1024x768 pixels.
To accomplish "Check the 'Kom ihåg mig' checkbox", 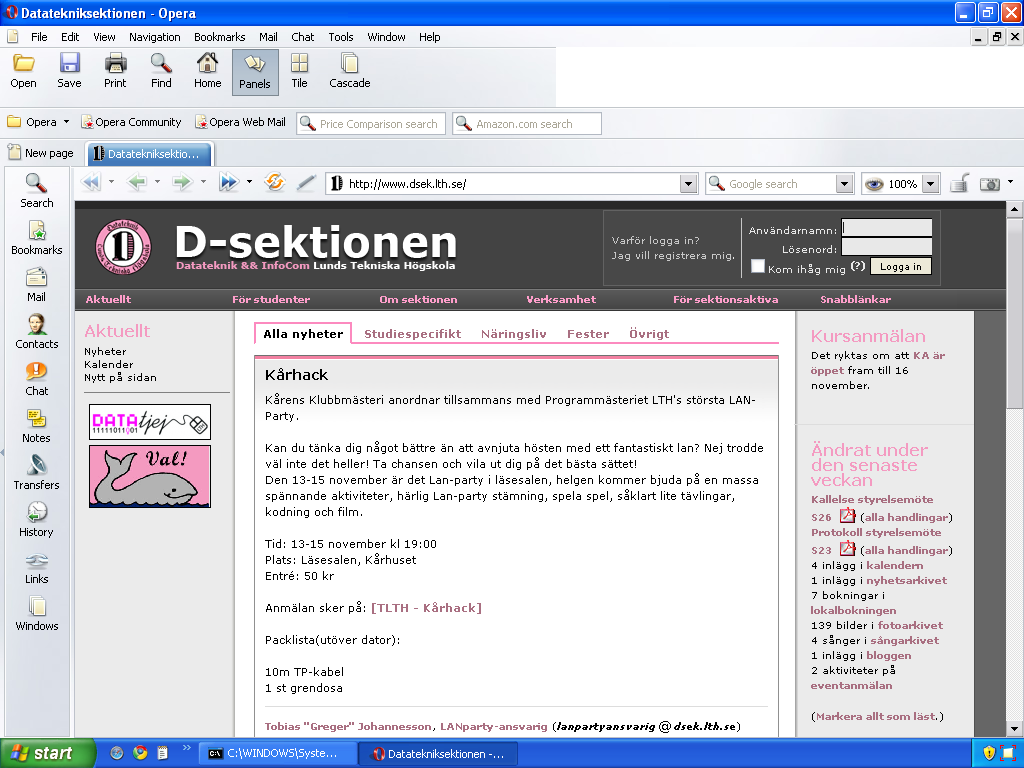I will (758, 266).
